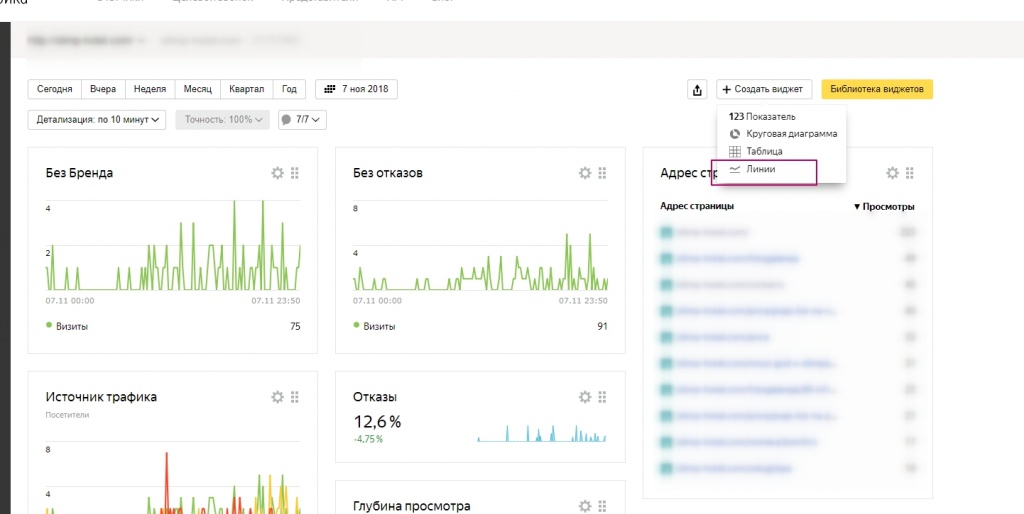The width and height of the screenshot is (1024, 514).
Task: Open the Точность: 100% dropdown
Action: point(222,120)
